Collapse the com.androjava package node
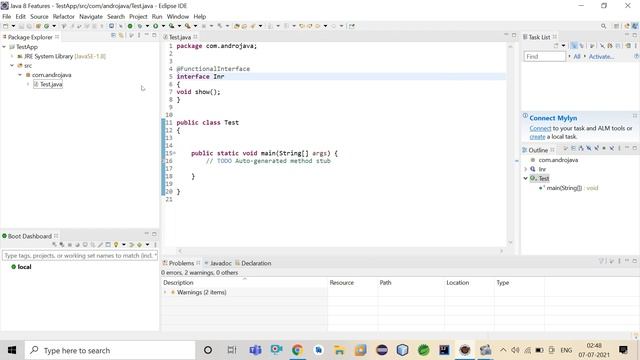The image size is (640, 360). pos(20,75)
